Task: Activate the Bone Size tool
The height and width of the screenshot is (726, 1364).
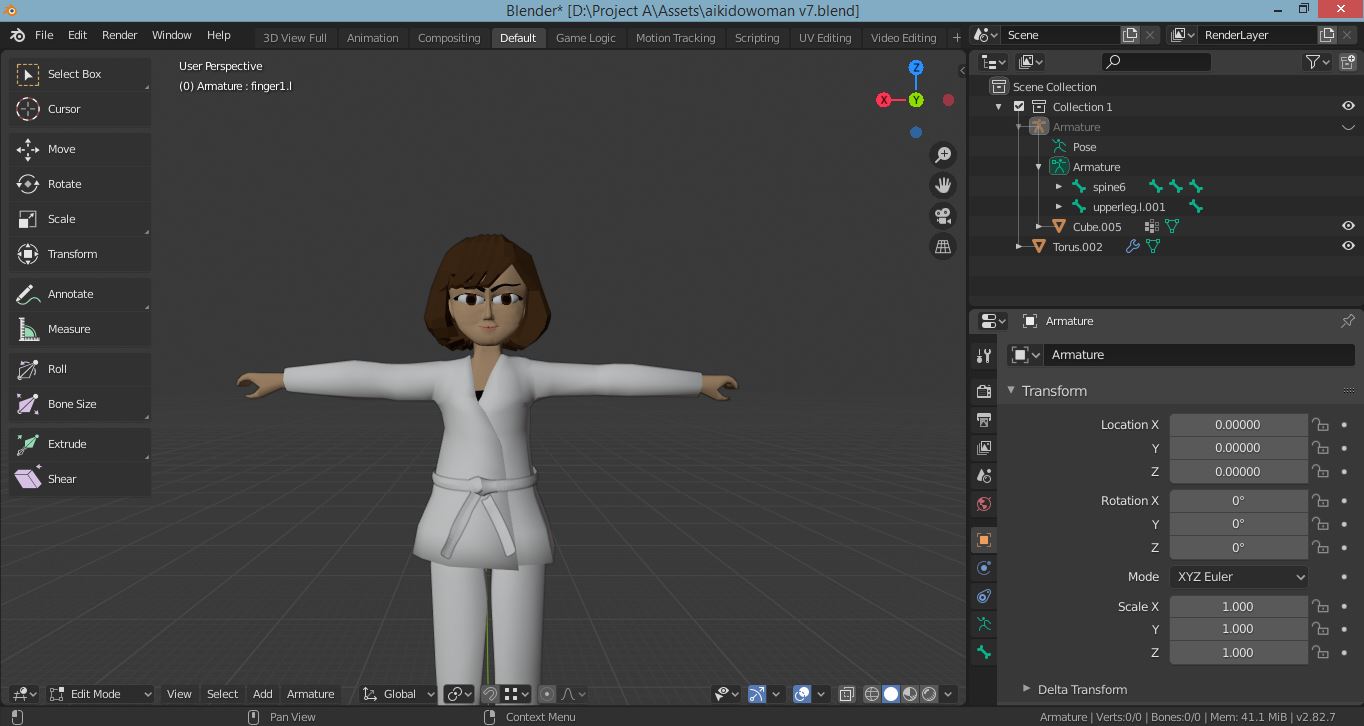Action: pyautogui.click(x=80, y=404)
